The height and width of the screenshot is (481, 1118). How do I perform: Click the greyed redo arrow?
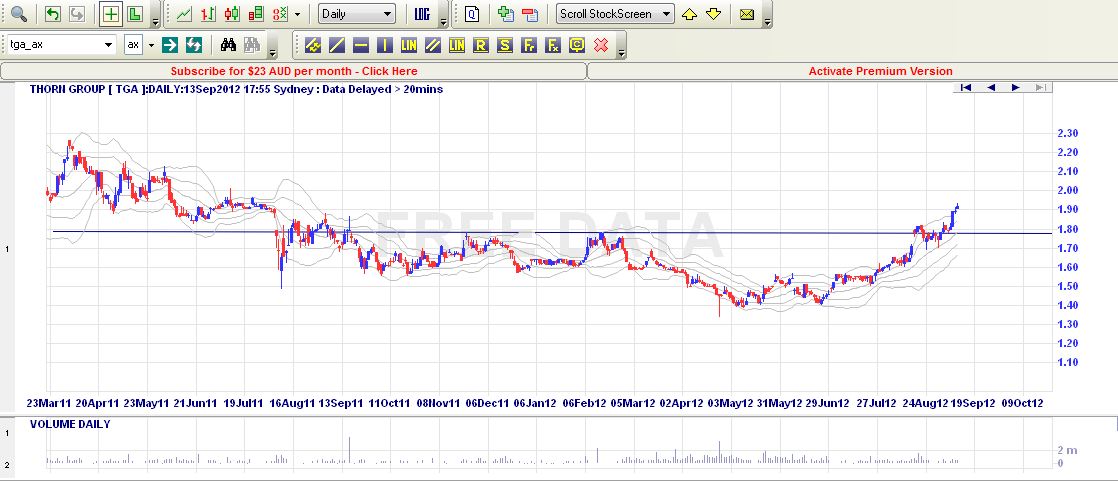pos(76,13)
